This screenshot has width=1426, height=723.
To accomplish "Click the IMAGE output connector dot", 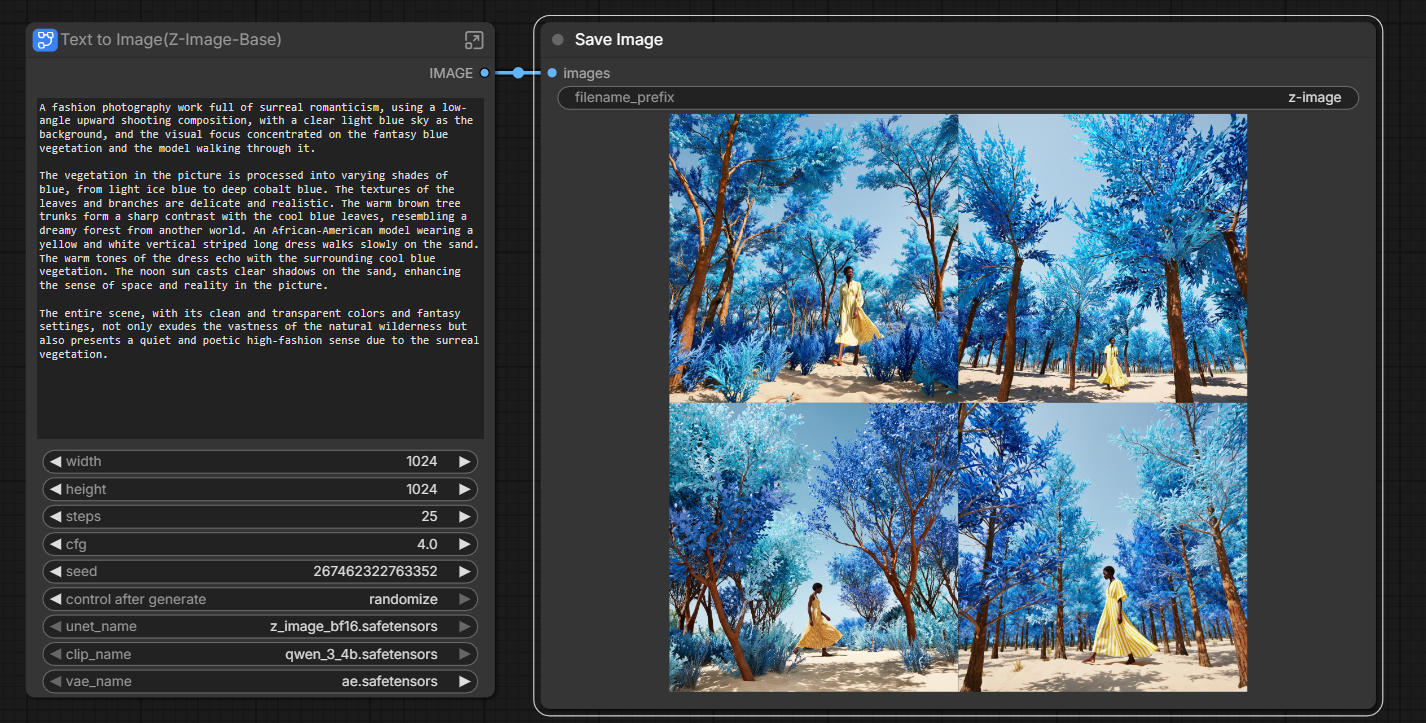I will (x=485, y=73).
